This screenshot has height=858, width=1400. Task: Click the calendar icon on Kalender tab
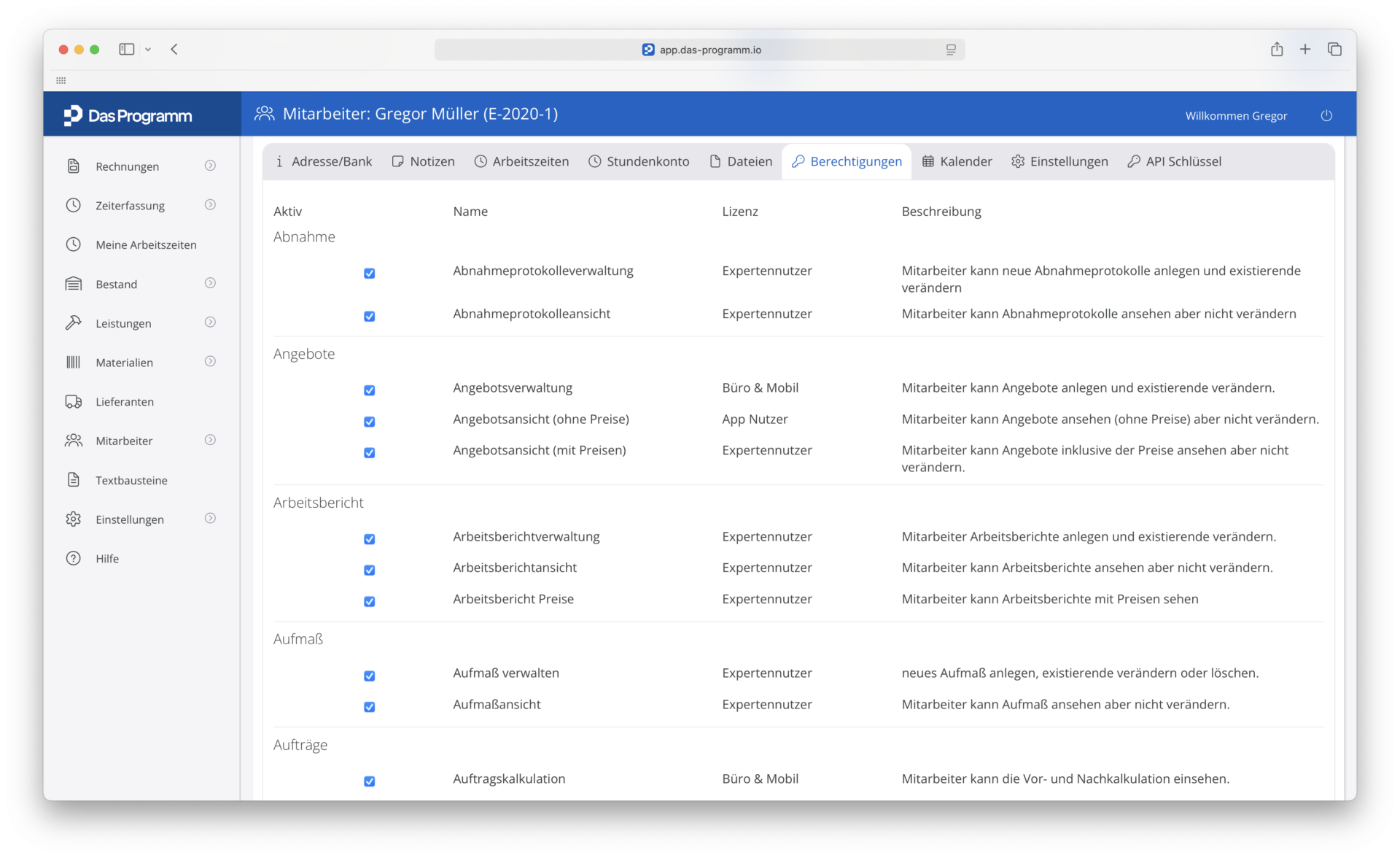click(x=928, y=161)
